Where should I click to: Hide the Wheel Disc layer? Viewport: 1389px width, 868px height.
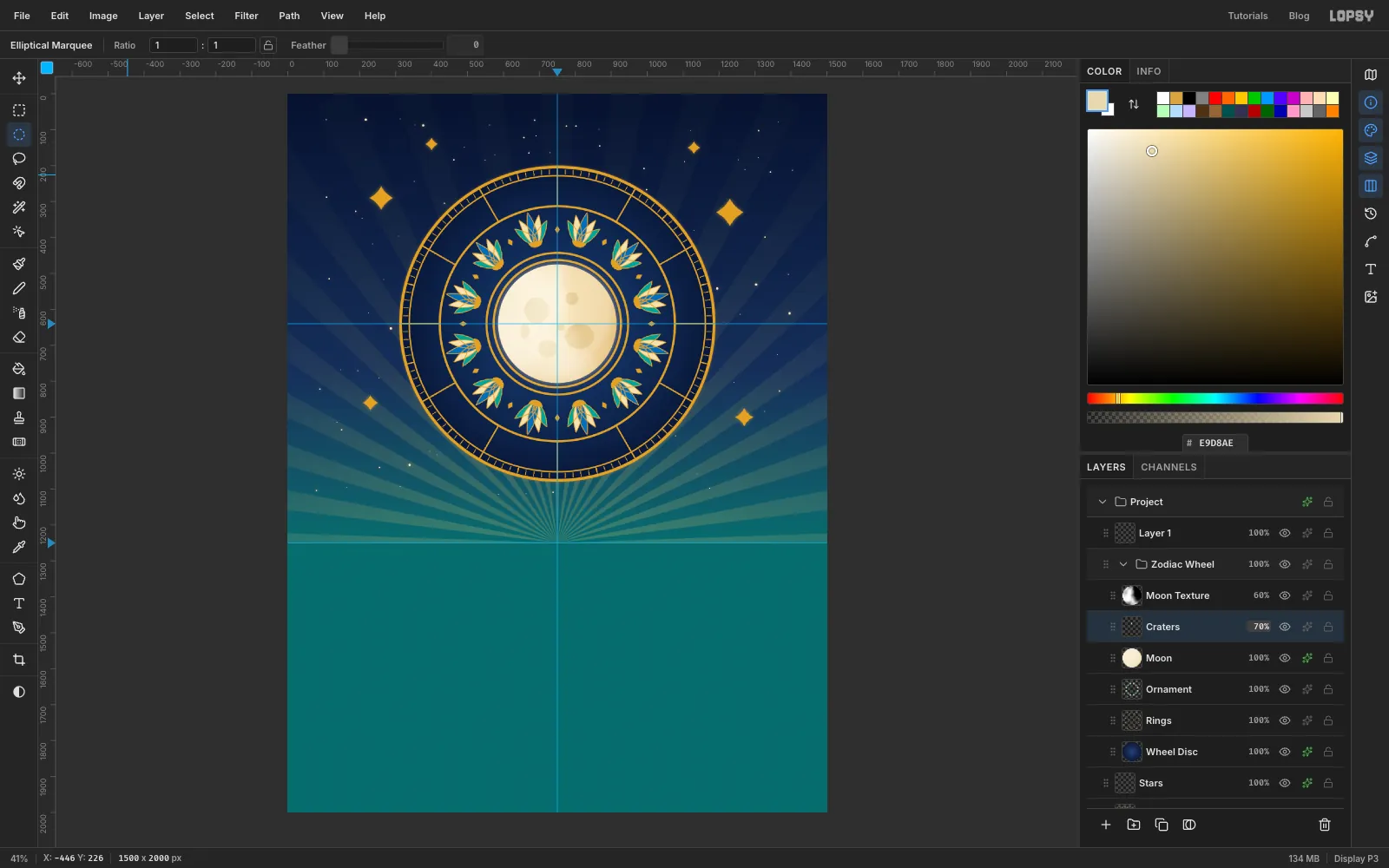click(x=1285, y=752)
